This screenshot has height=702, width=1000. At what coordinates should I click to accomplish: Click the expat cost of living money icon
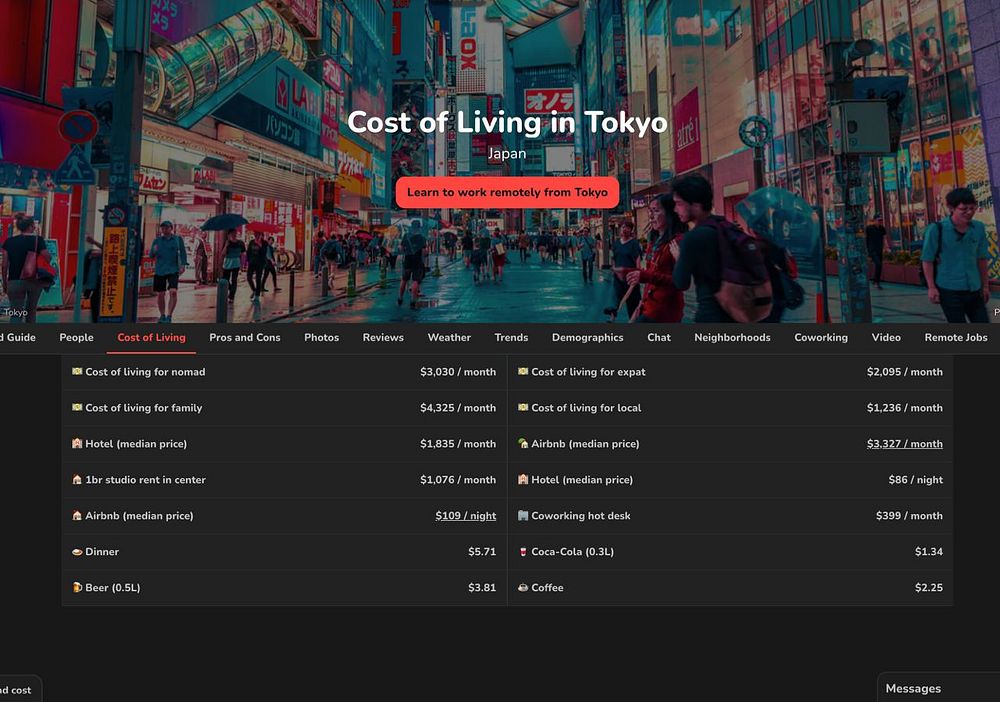[x=523, y=372]
